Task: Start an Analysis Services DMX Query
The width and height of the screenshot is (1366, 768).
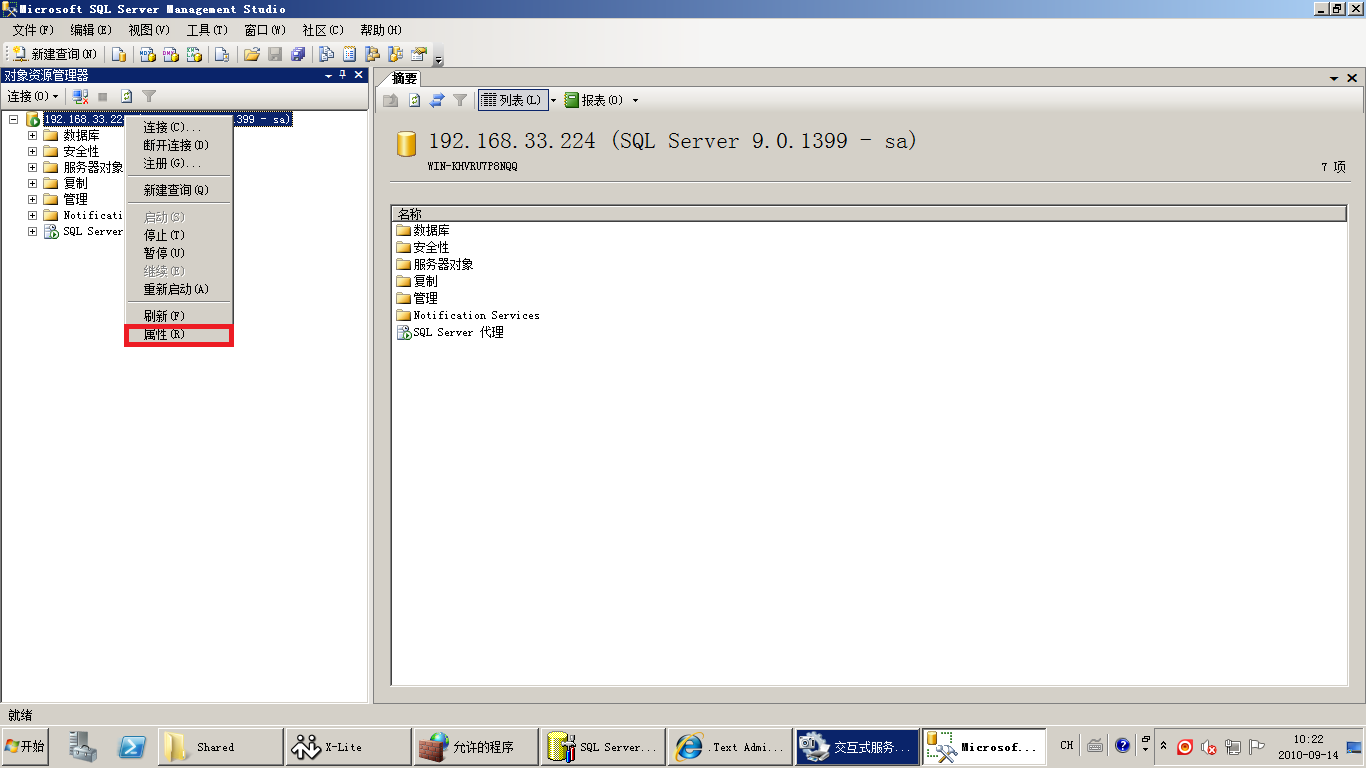Action: [x=171, y=54]
